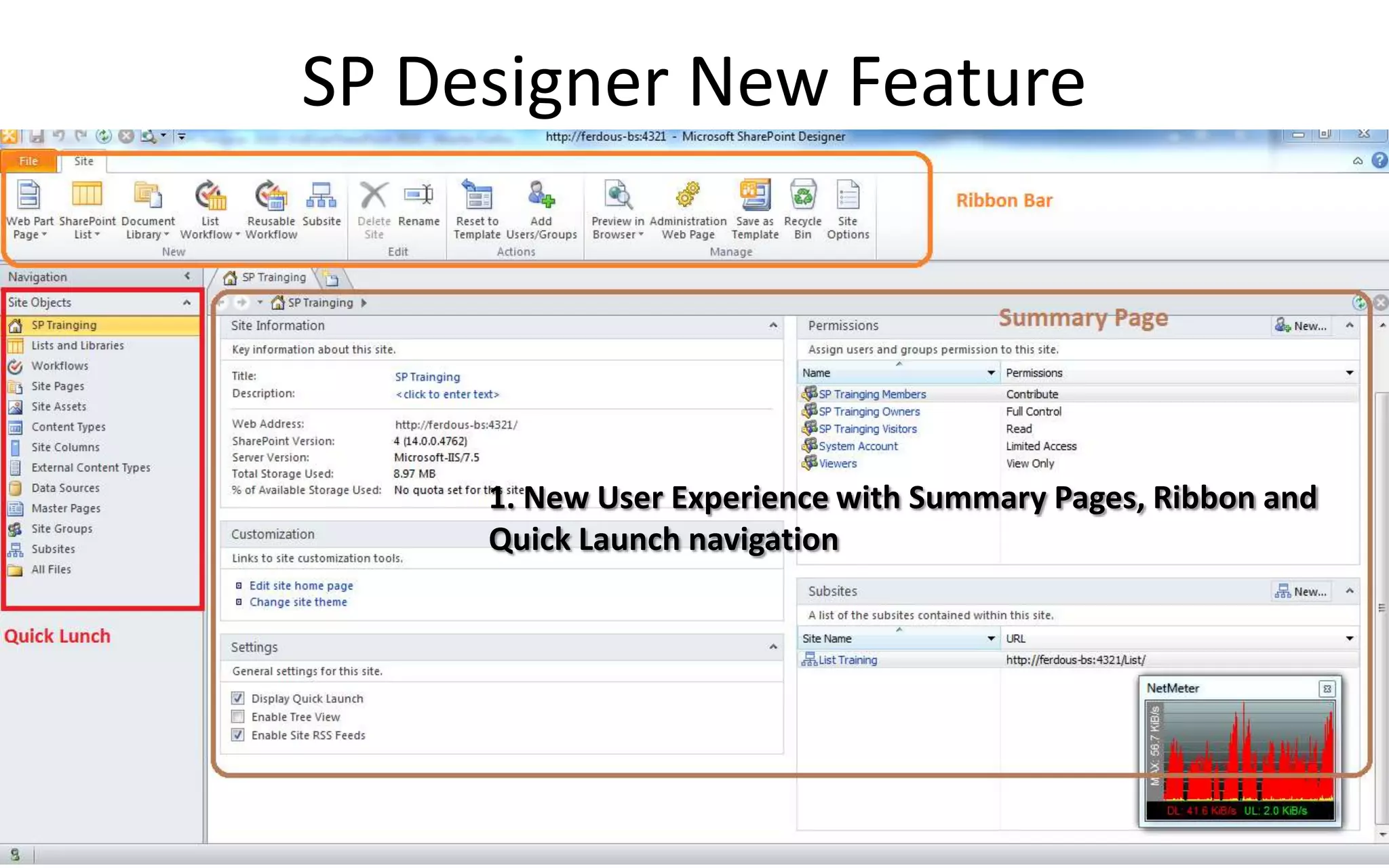Image resolution: width=1389 pixels, height=868 pixels.
Task: Click New button in Subsites section
Action: (1301, 591)
